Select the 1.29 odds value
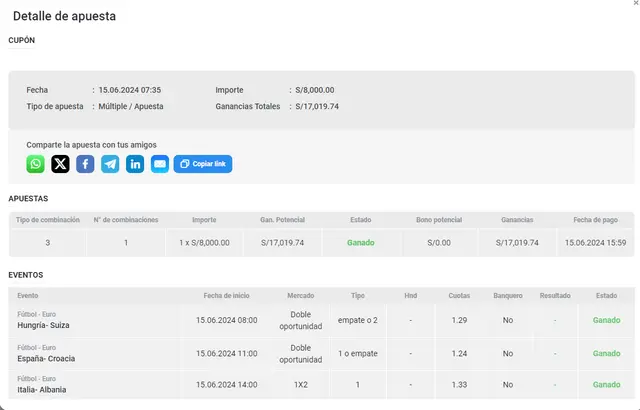The image size is (640, 410). point(459,320)
